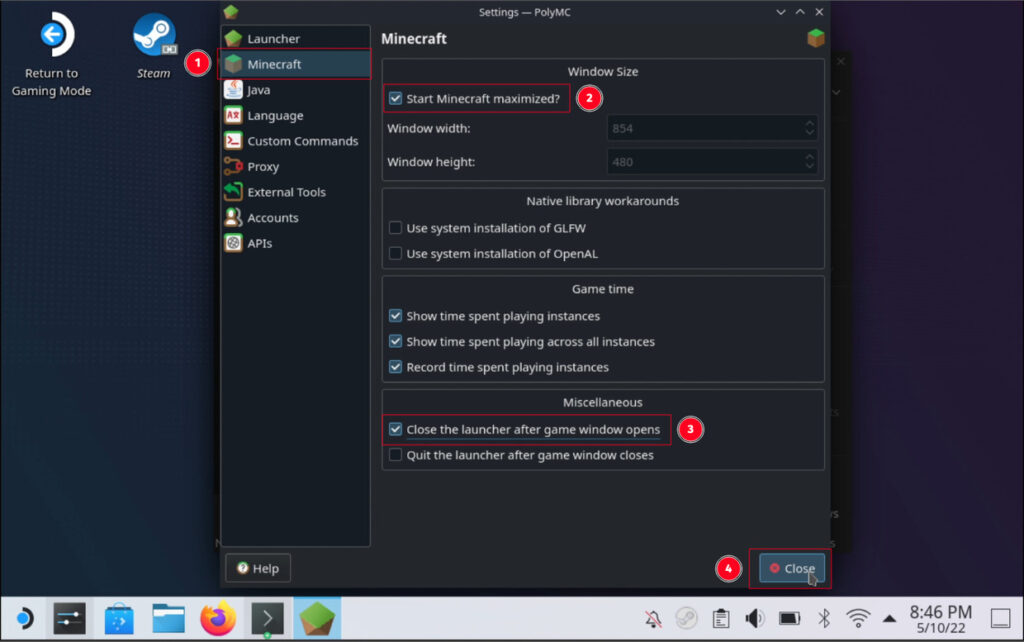
Task: Click the show desktop button
Action: (1000, 618)
